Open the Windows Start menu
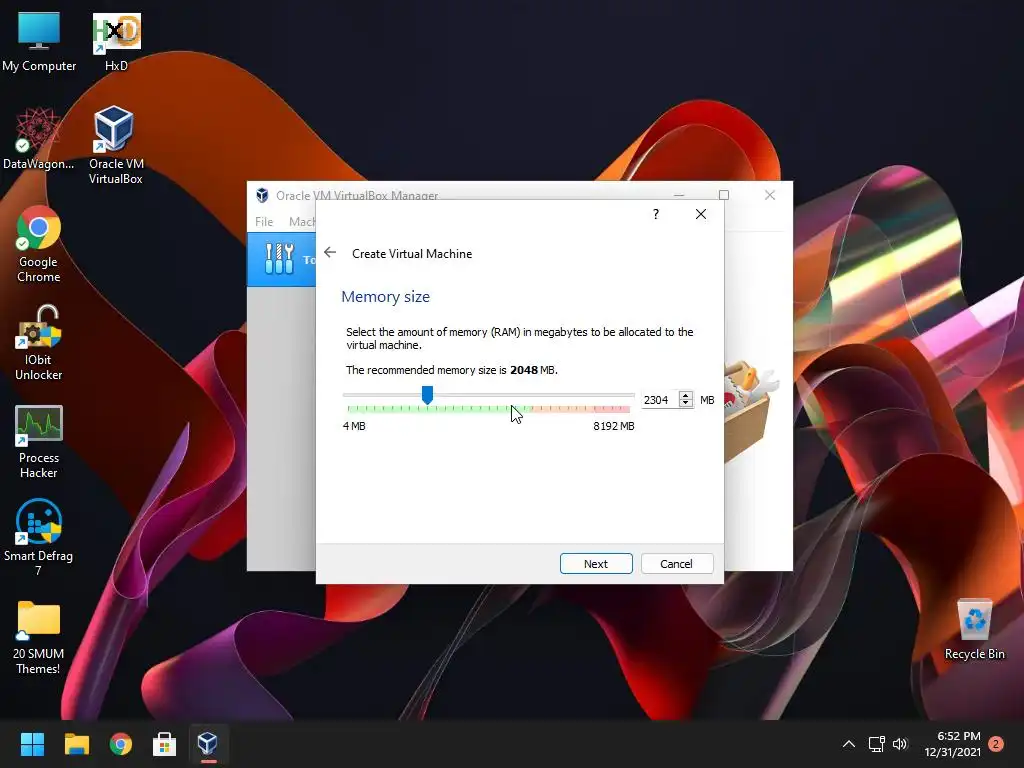This screenshot has height=768, width=1024. 32,744
